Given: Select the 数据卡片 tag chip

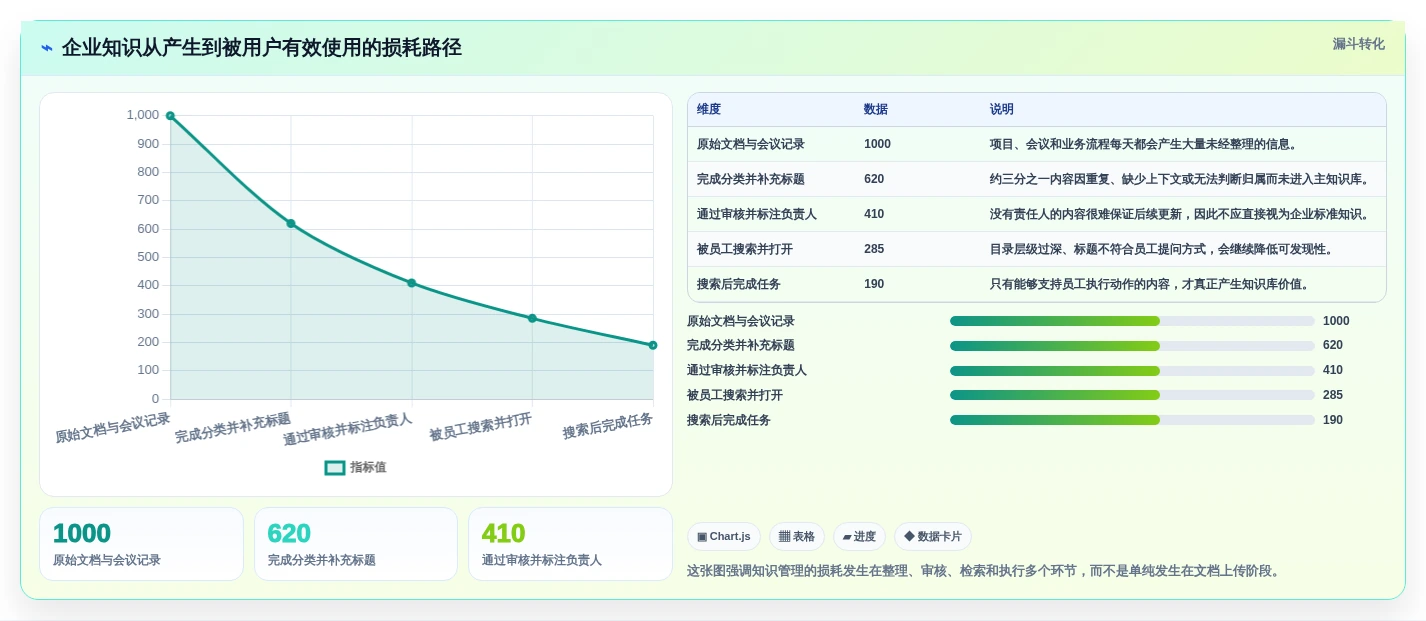Looking at the screenshot, I should [933, 537].
